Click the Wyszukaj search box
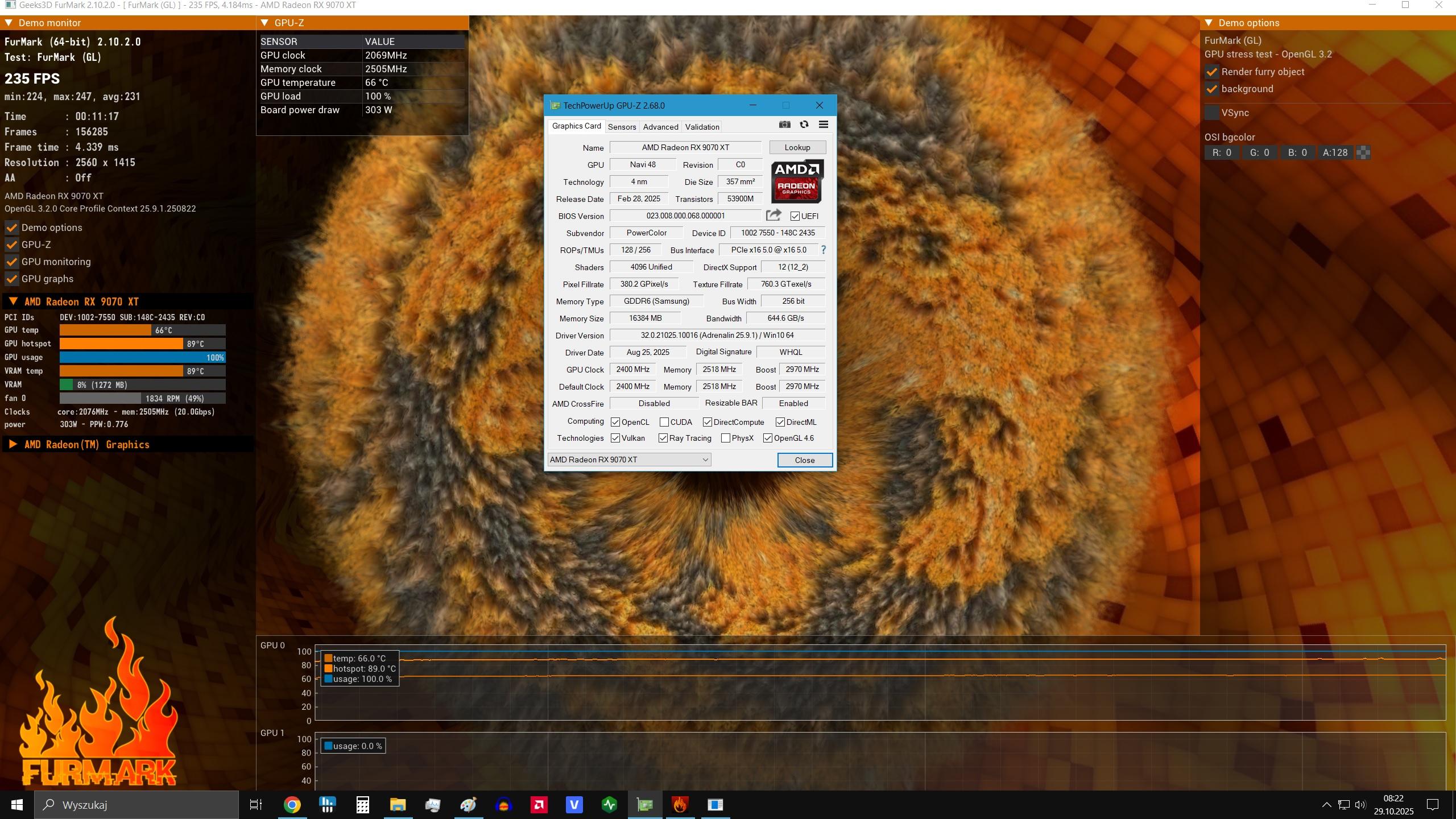This screenshot has height=819, width=1456. pos(136,804)
